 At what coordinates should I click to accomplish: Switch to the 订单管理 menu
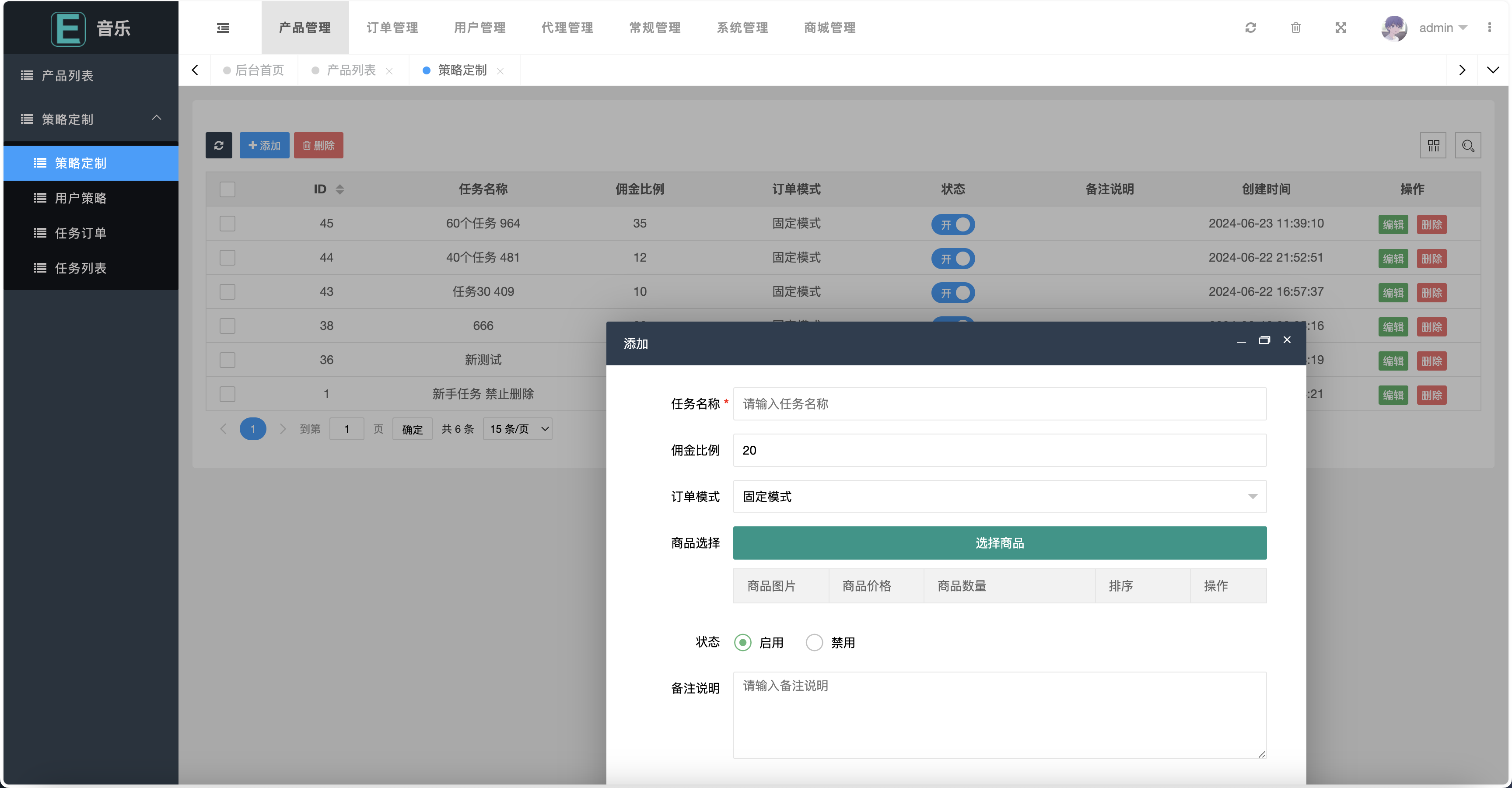coord(392,28)
